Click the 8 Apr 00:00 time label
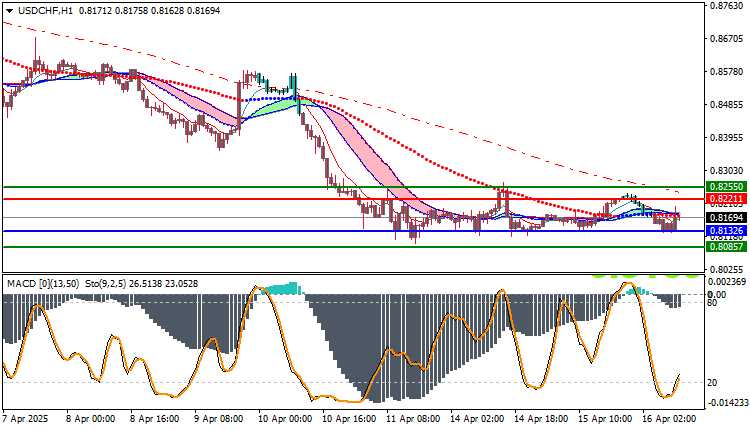 90,419
